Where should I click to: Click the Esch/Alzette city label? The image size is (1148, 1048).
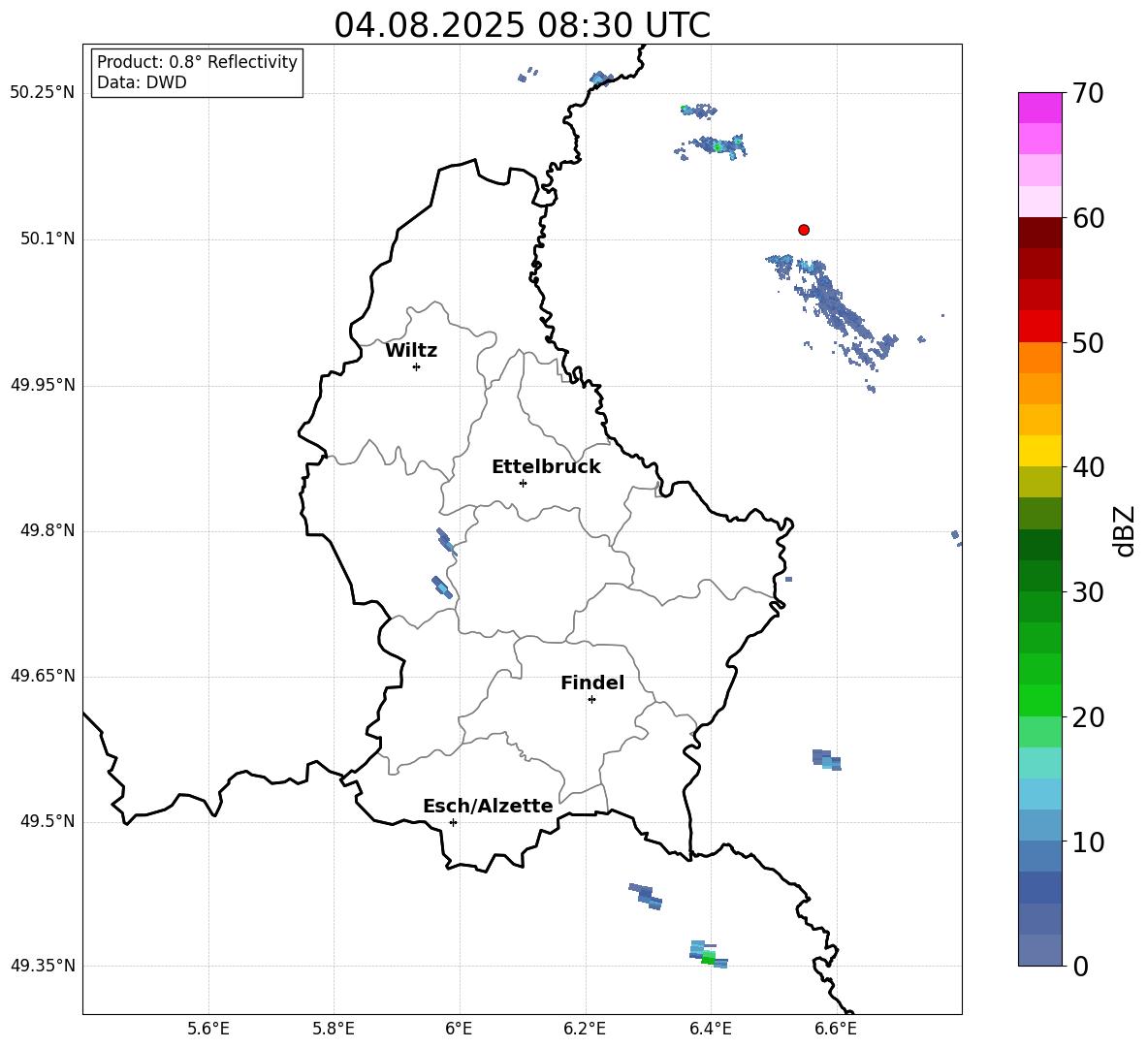[488, 806]
